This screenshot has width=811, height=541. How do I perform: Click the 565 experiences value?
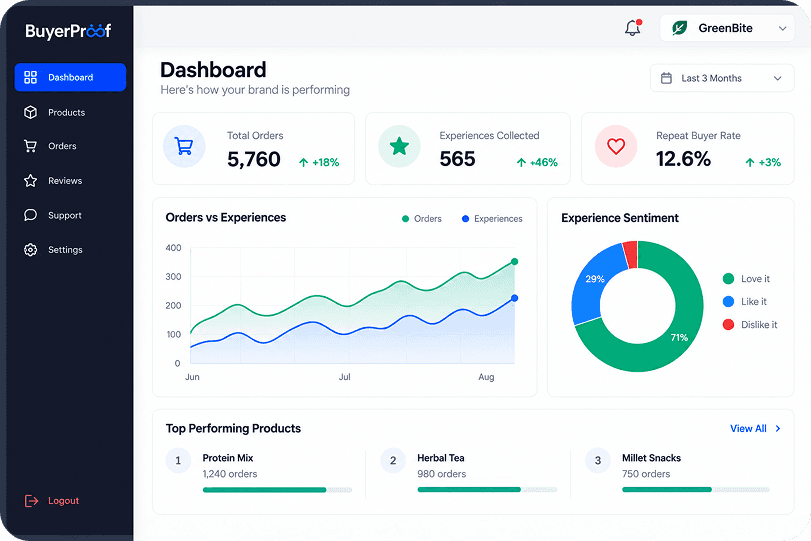[458, 159]
